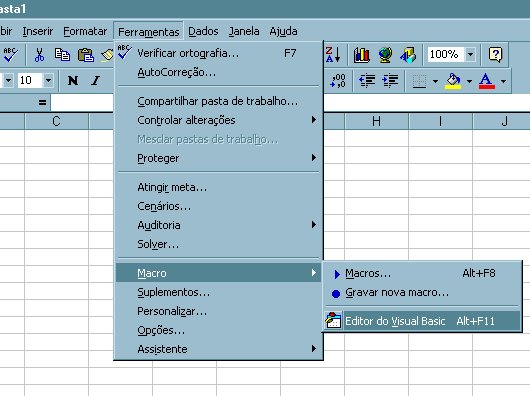Click the Increase Indent icon

(390, 81)
